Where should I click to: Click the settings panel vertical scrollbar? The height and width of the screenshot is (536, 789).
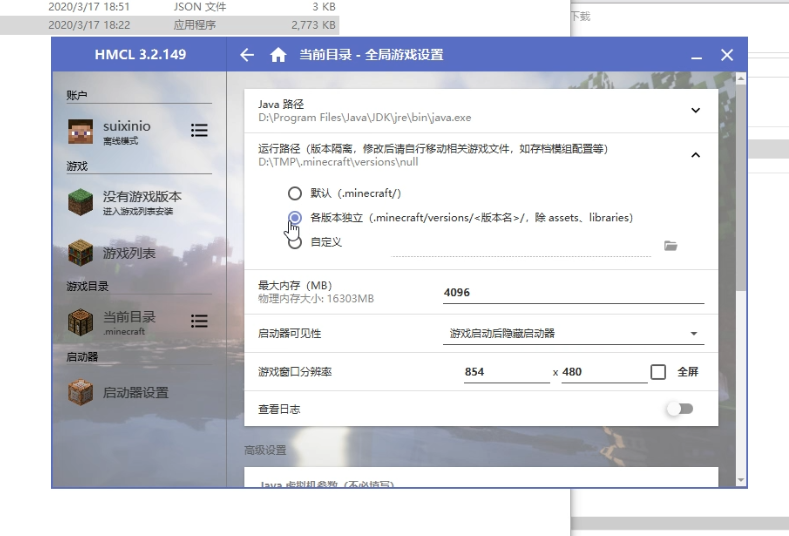point(740,187)
